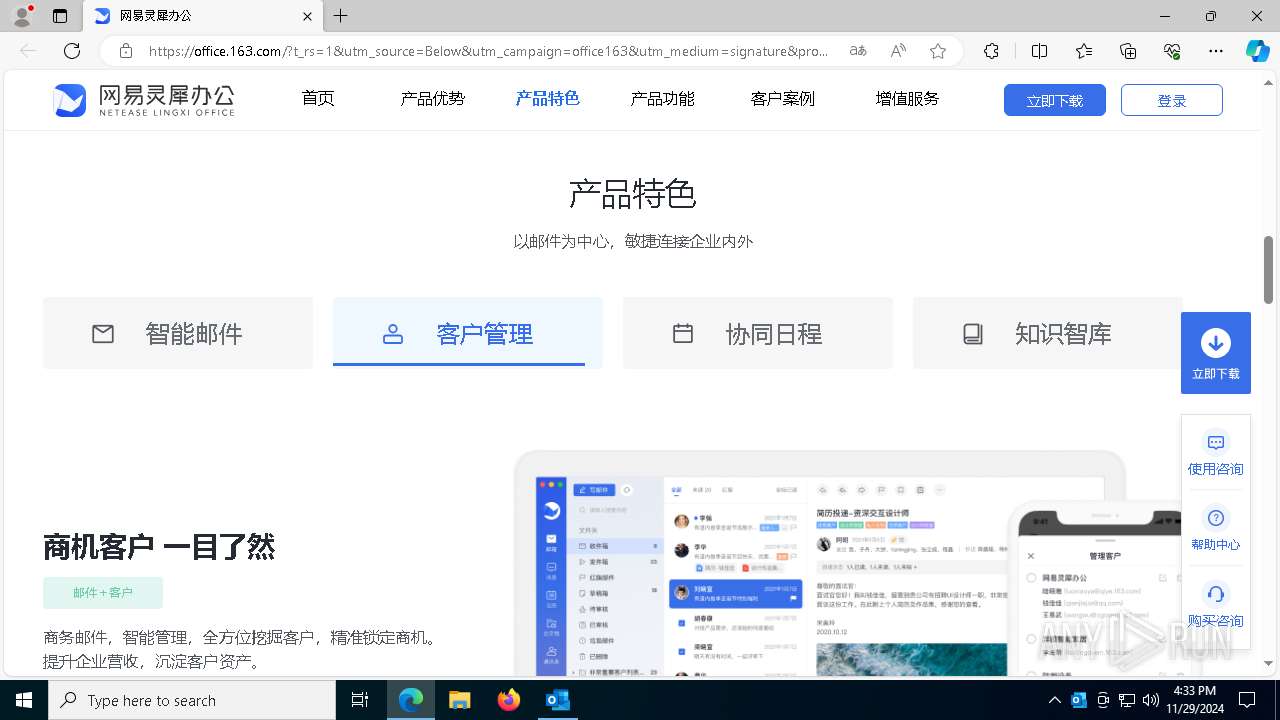This screenshot has width=1280, height=720.
Task: Click the floating blue 立即下载 download button
Action: click(1216, 353)
